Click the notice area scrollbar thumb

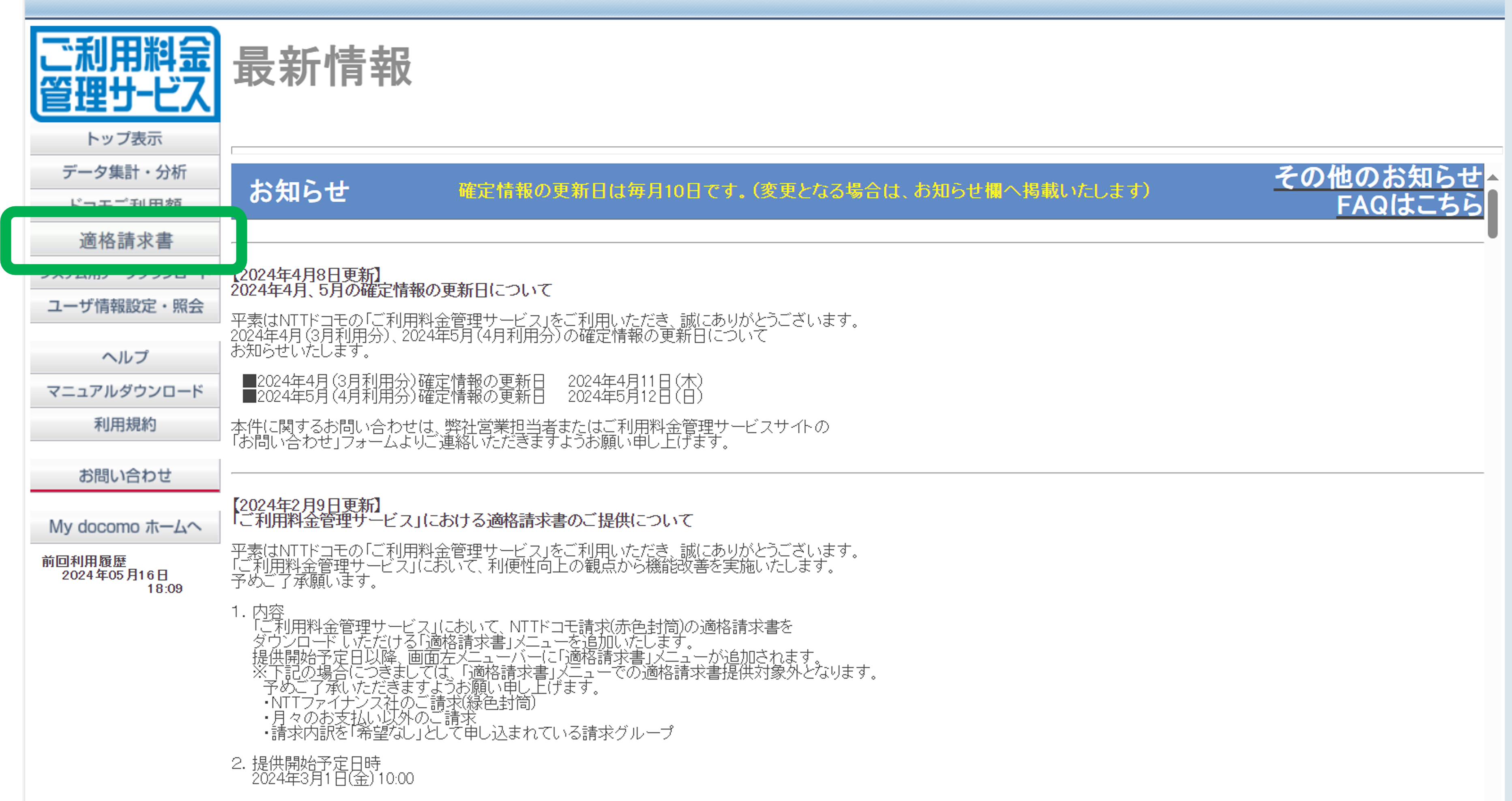[x=1493, y=214]
